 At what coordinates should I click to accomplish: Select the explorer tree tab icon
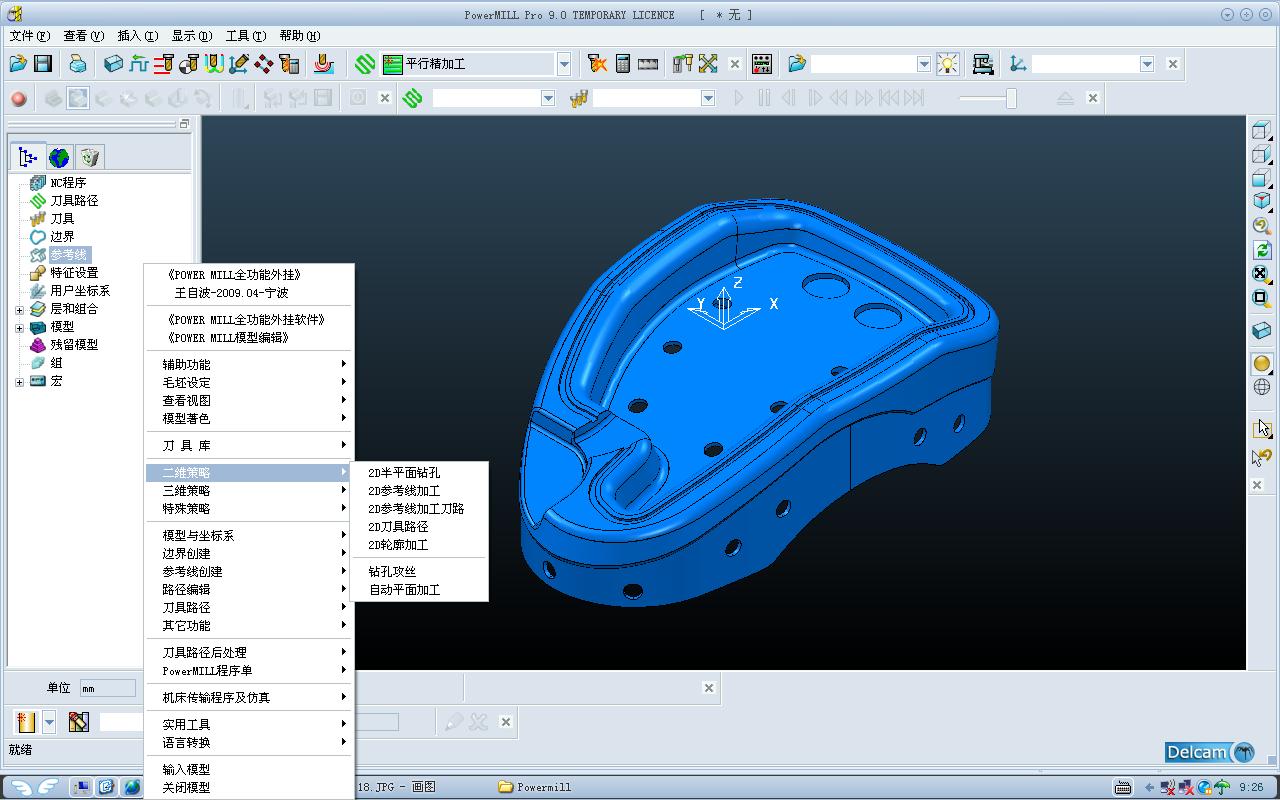(x=28, y=157)
